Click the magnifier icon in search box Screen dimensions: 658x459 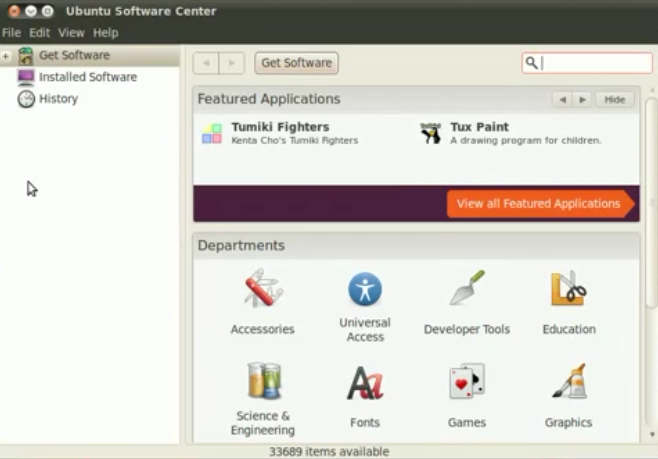[531, 63]
